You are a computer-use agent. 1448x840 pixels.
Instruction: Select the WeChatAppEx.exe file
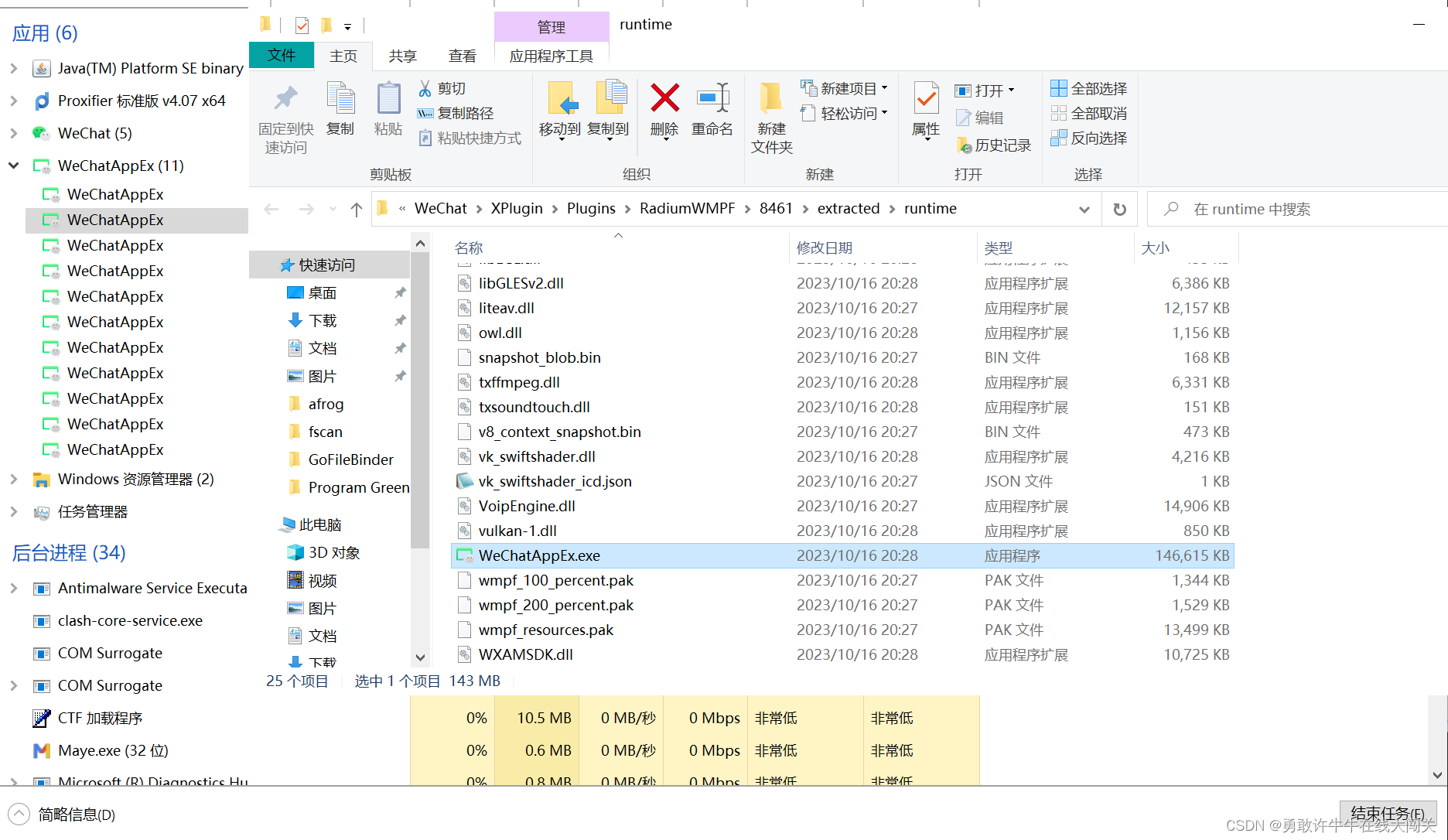842,555
